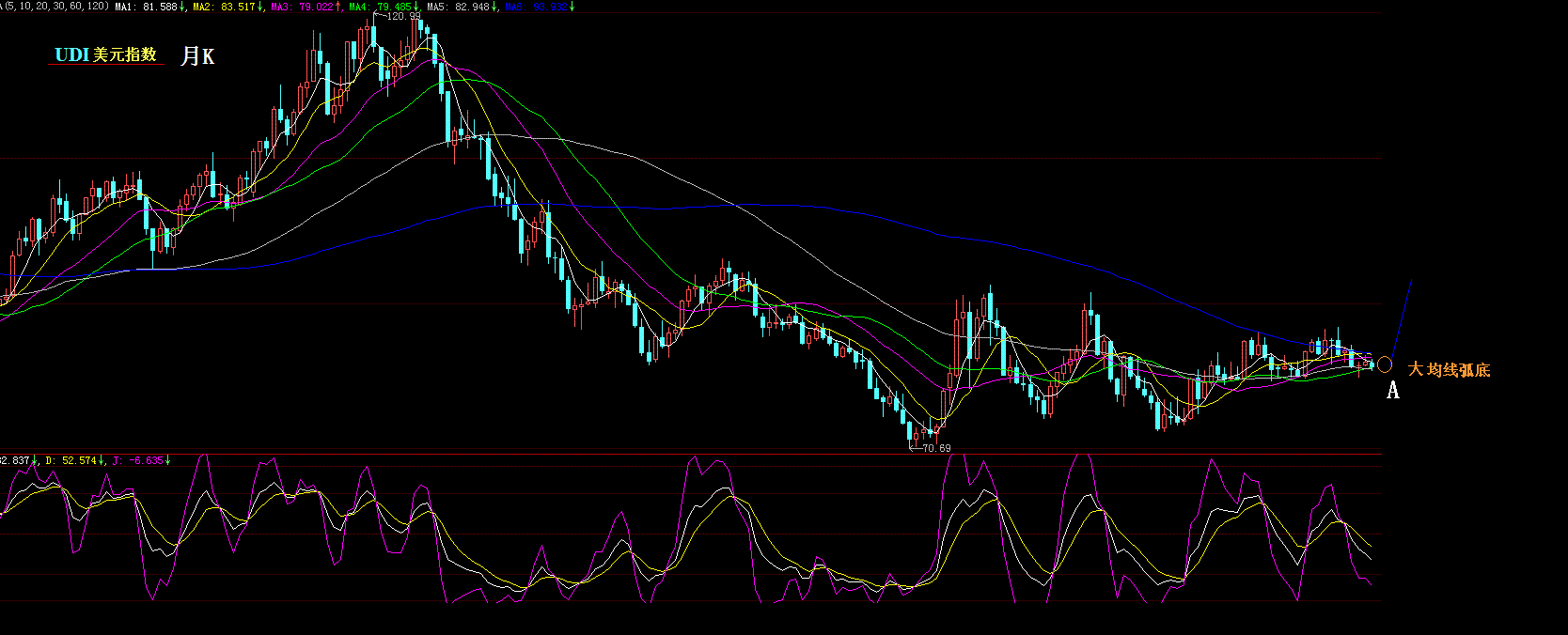This screenshot has width=1568, height=635.
Task: Click the green down arrow after J value
Action: [x=168, y=460]
